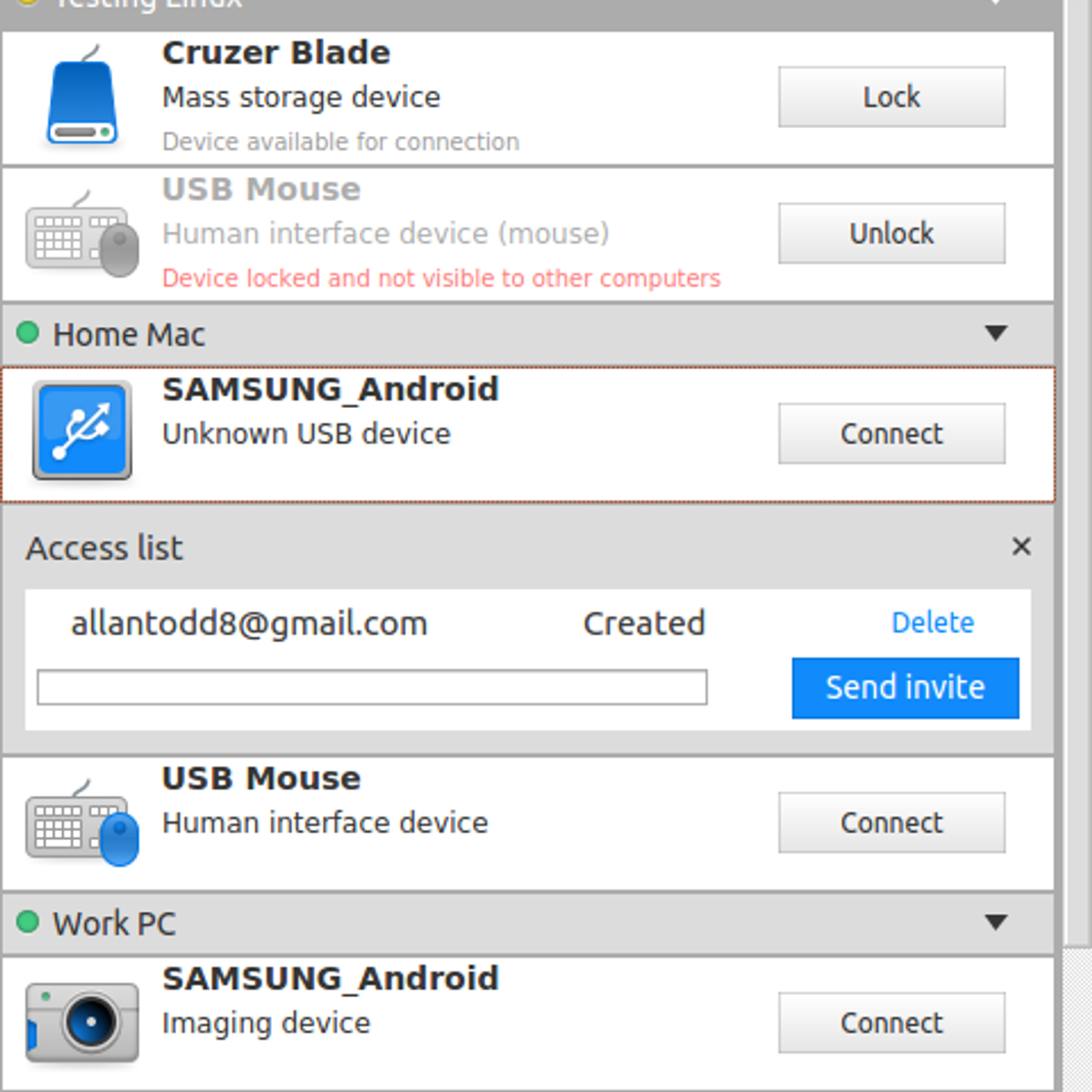The width and height of the screenshot is (1092, 1092).
Task: Lock the Cruzer Blade device
Action: click(x=891, y=97)
